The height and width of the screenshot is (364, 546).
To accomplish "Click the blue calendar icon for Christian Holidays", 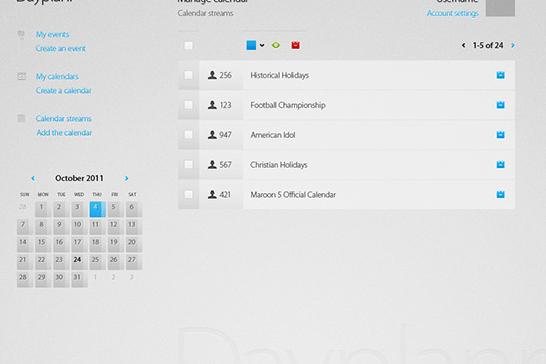I will point(500,164).
